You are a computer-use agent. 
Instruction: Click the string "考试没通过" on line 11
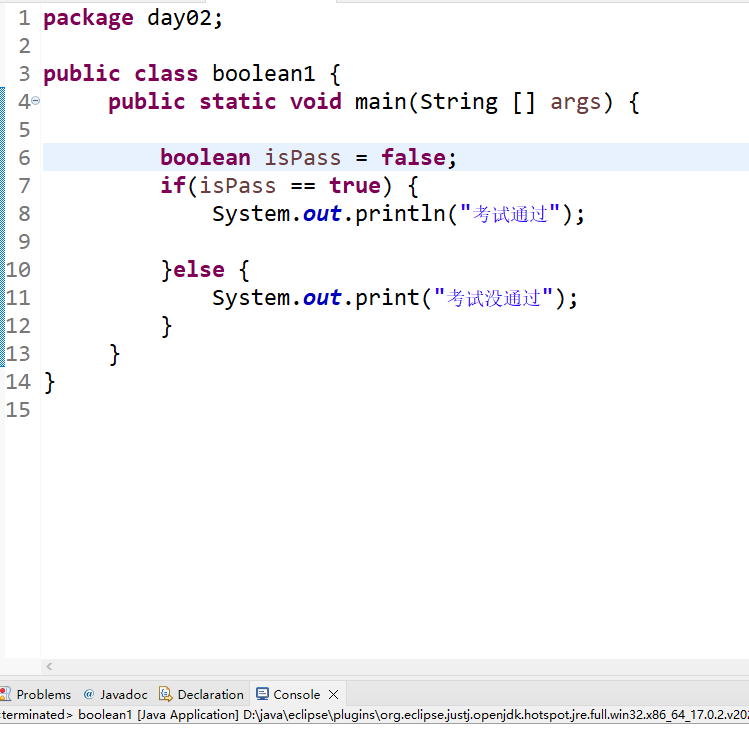coord(493,298)
